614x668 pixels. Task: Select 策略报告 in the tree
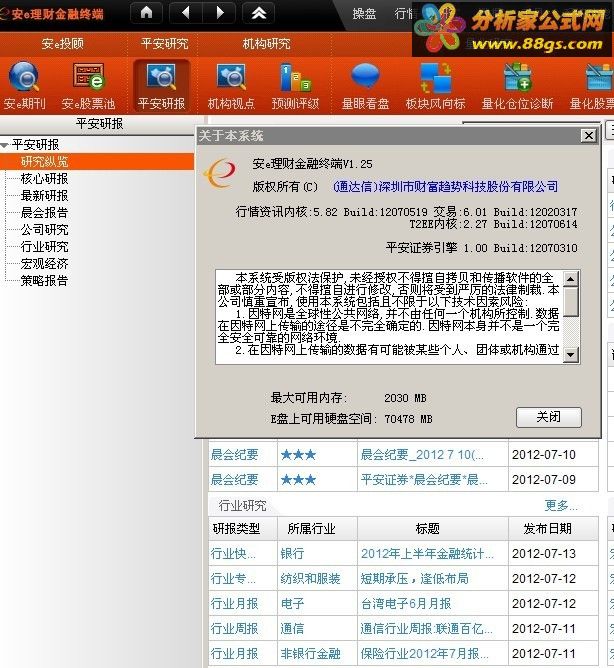44,281
